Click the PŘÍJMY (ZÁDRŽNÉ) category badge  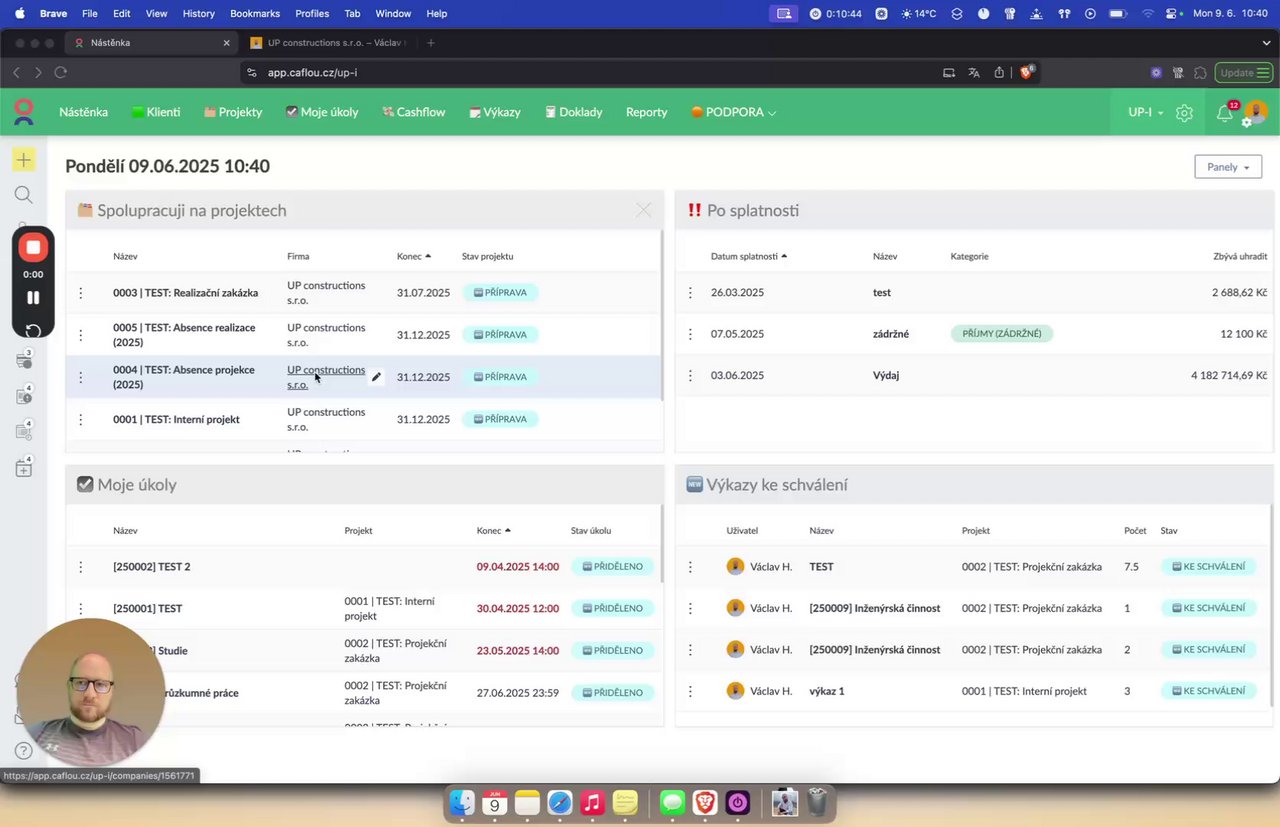1002,334
